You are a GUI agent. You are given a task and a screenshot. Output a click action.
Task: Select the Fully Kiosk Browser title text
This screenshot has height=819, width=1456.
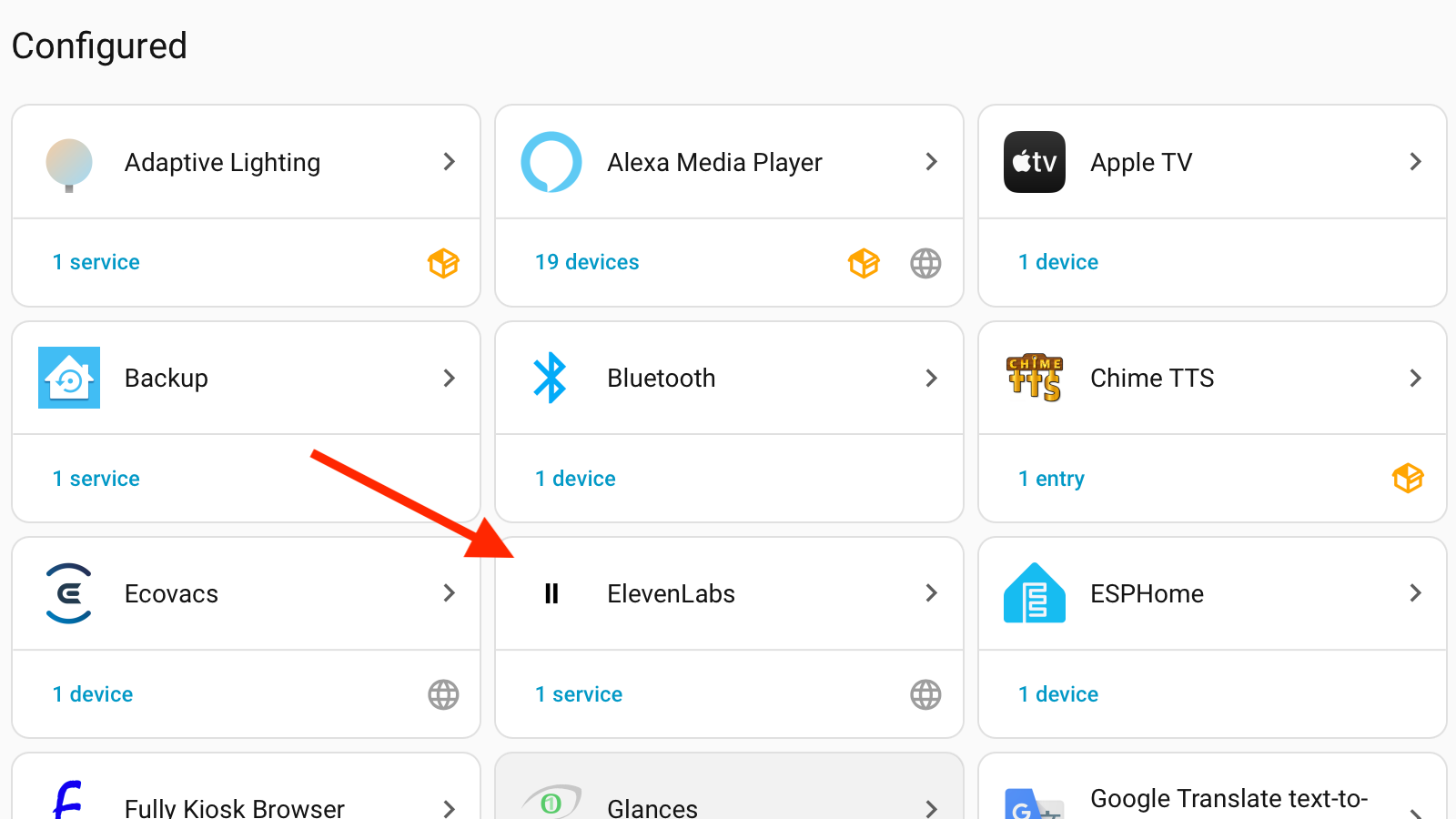[235, 808]
